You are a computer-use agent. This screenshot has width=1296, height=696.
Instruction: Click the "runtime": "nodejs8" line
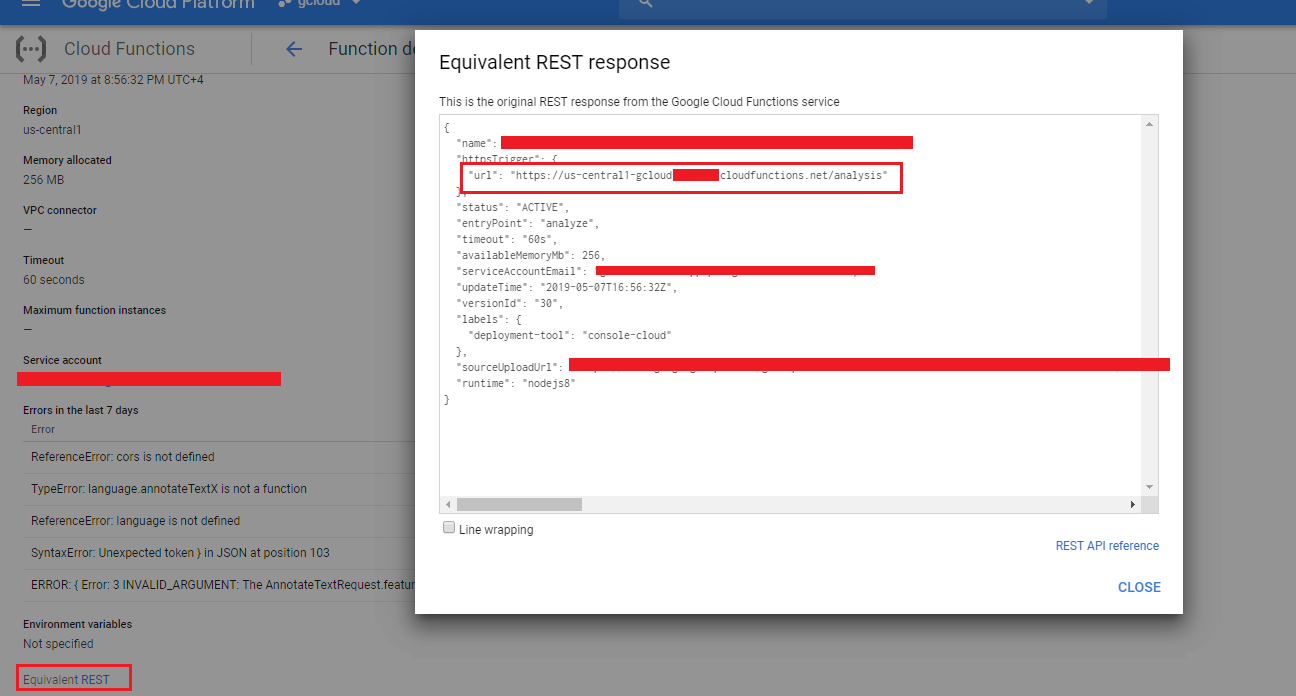pos(516,383)
